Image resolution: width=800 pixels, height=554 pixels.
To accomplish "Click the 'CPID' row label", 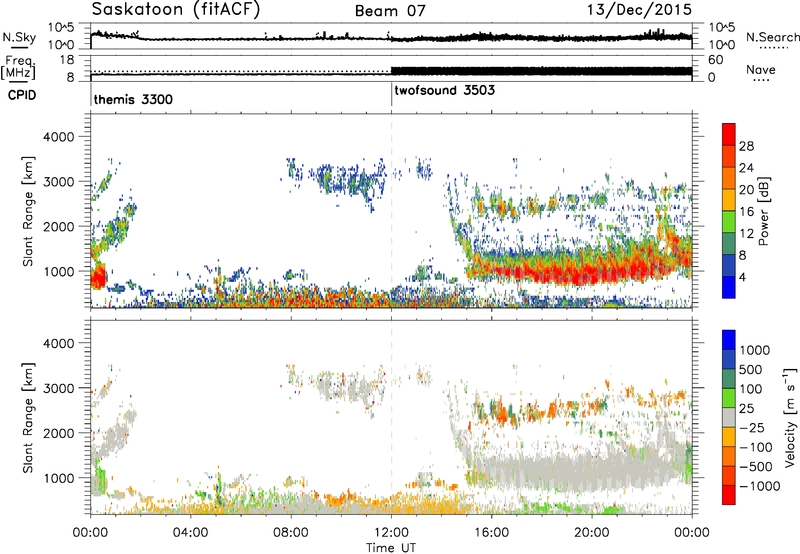I will [22, 95].
